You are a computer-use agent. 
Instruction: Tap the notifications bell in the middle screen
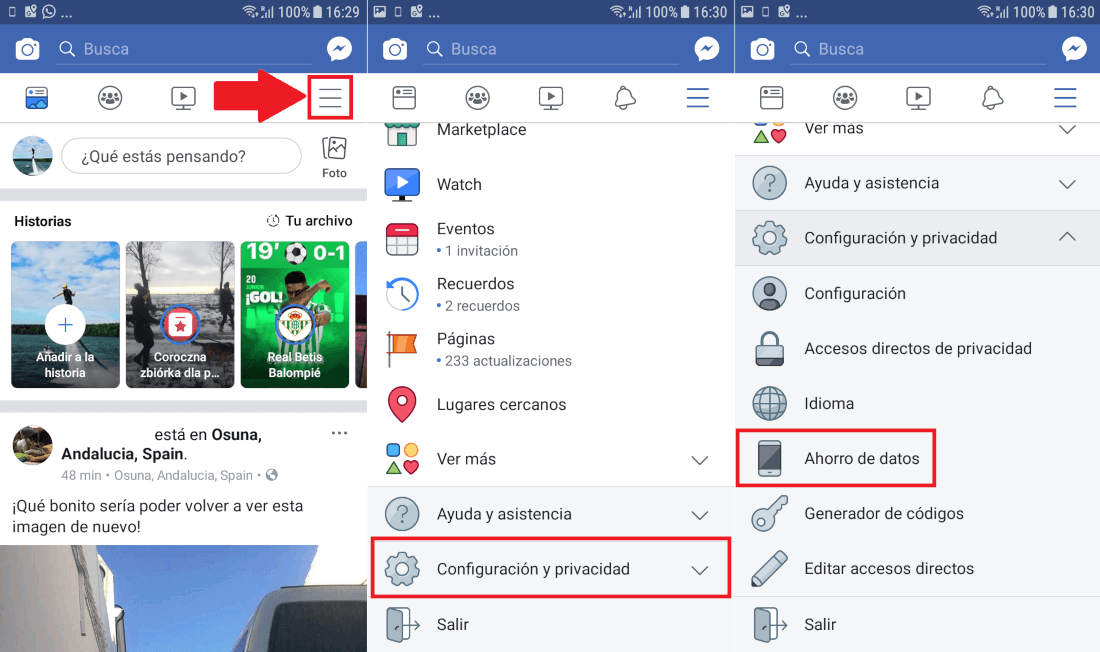tap(624, 98)
